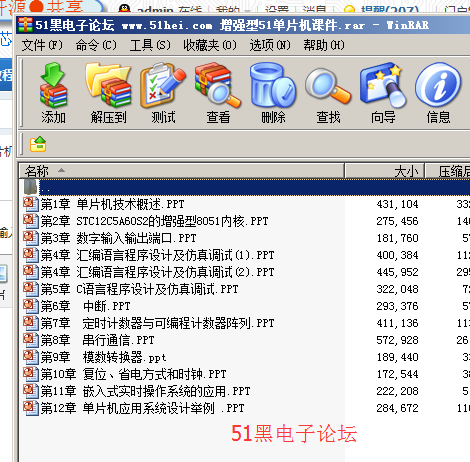
Task: Select file name 第4章 汇编语言程序设计及仿真调试(2).PPT
Action: click(x=157, y=272)
